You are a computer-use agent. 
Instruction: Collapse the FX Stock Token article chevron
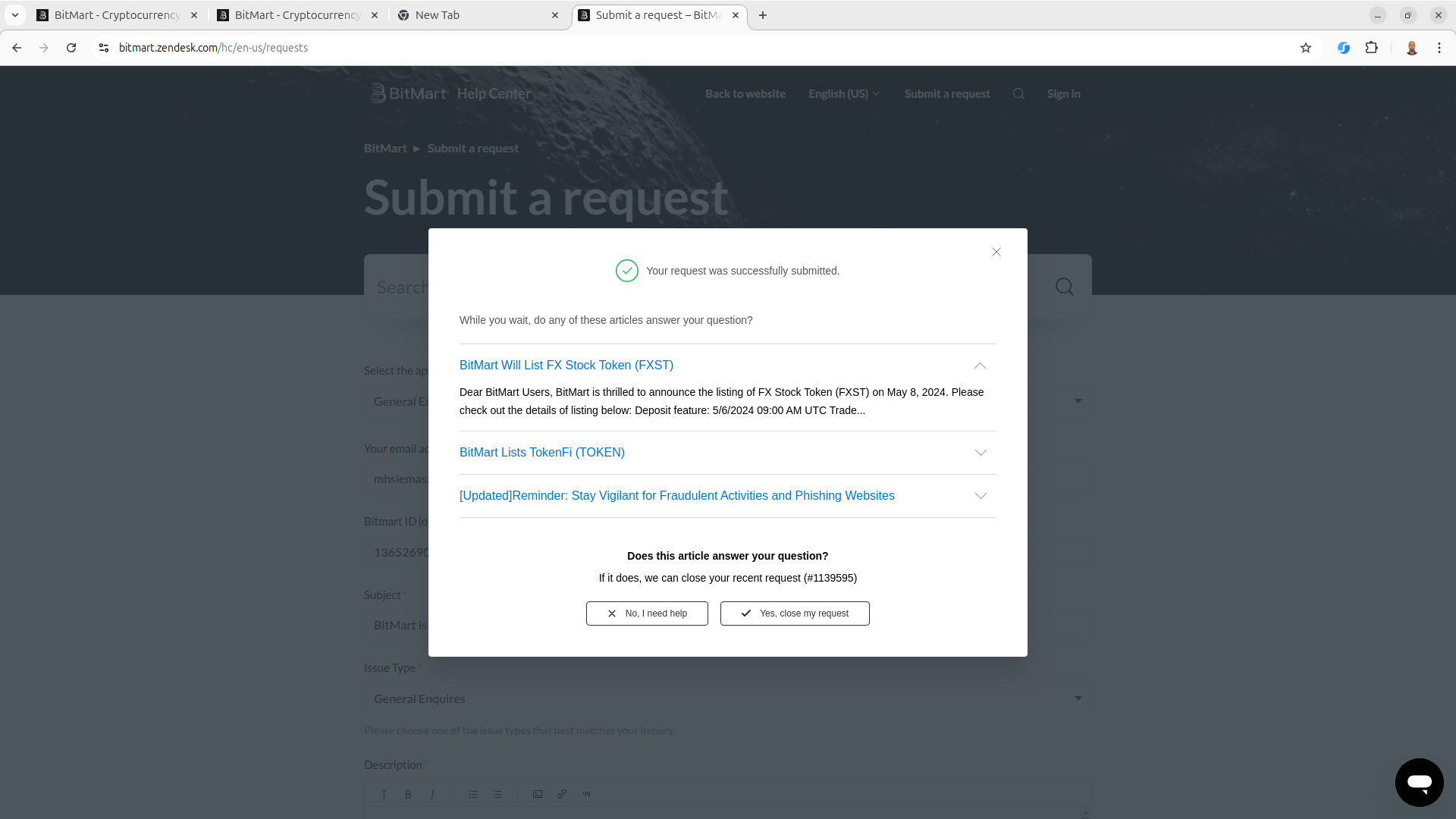click(x=980, y=366)
